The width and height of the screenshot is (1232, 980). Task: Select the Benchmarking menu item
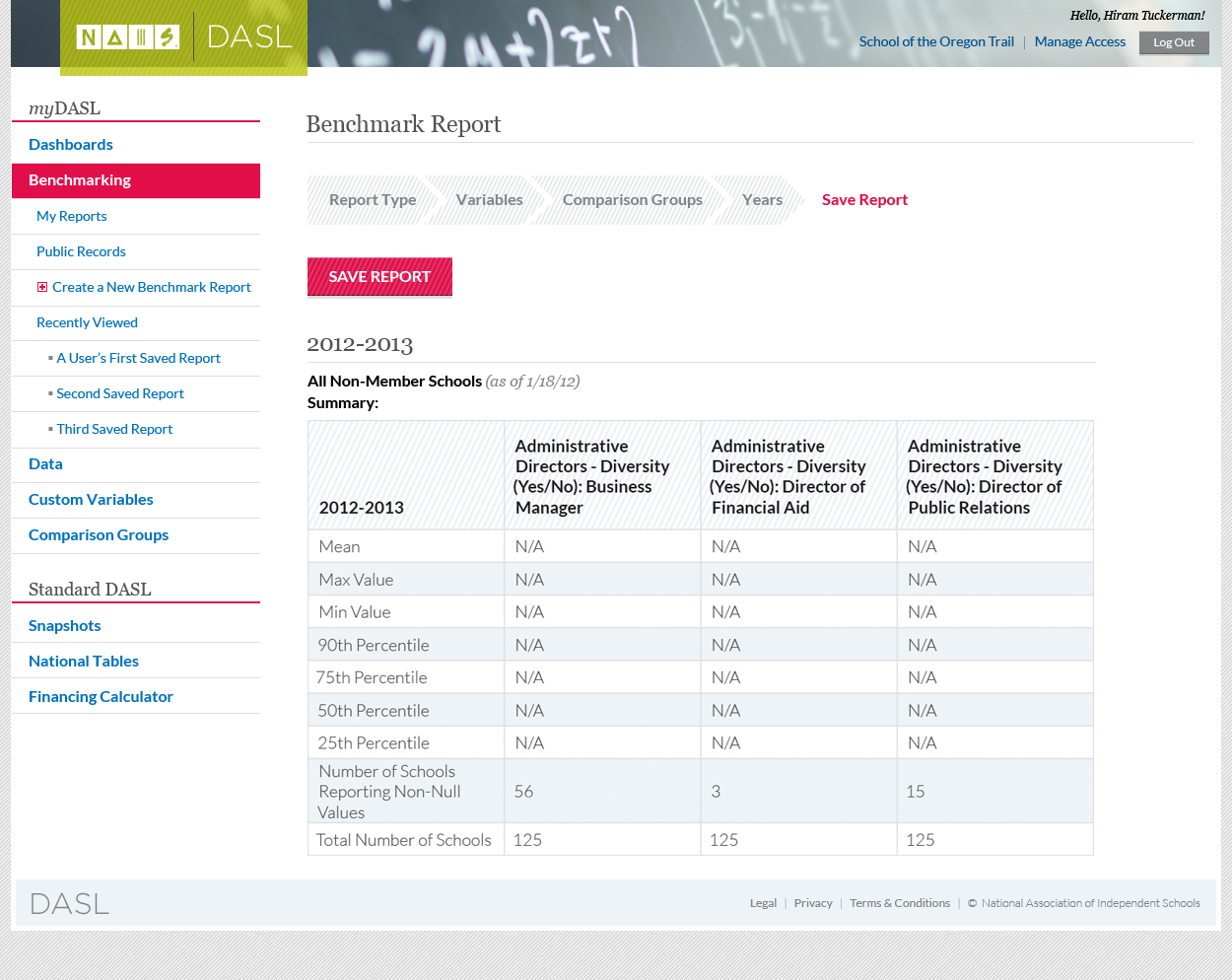[x=136, y=180]
